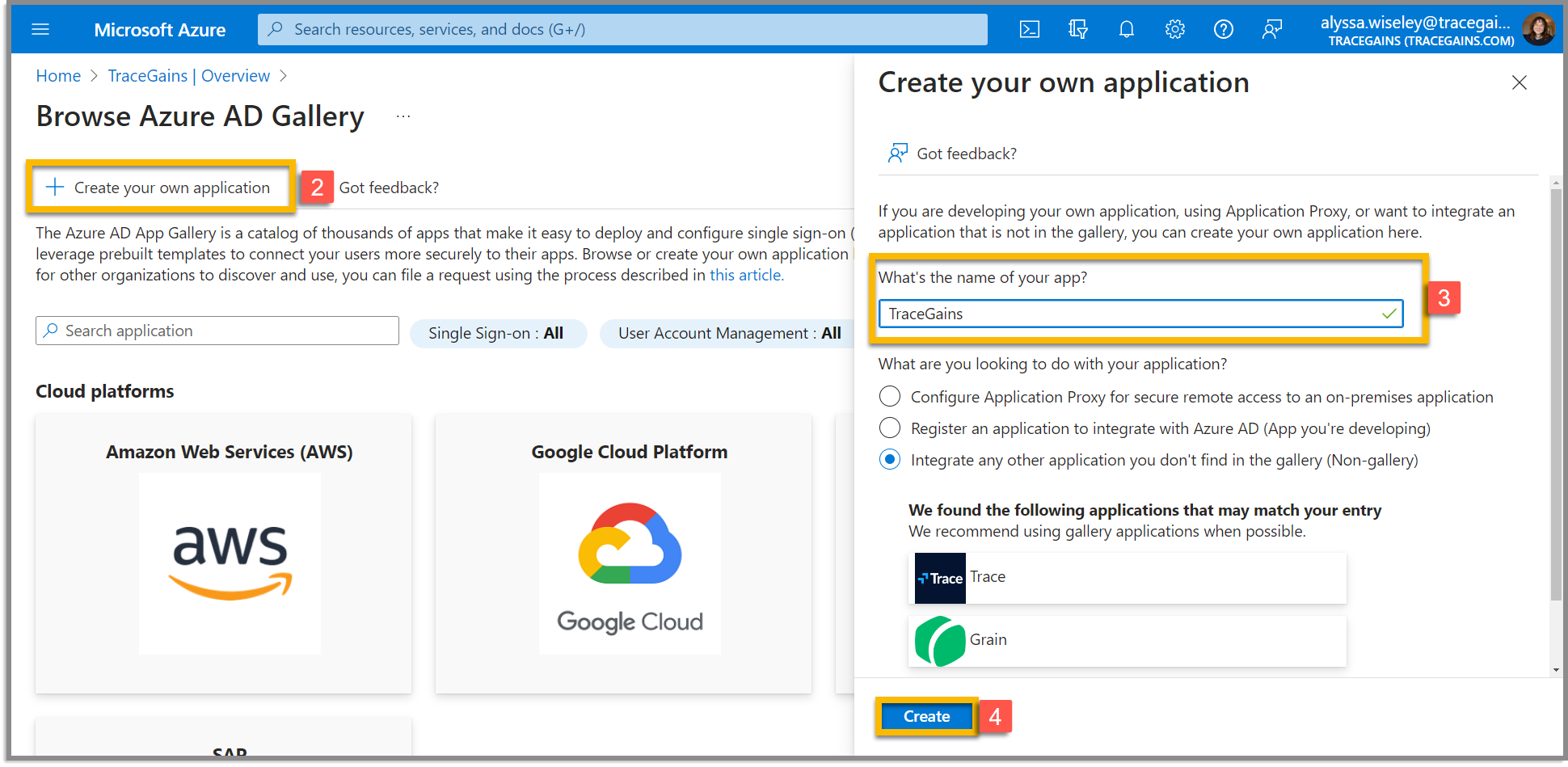1568x767 pixels.
Task: Click the Google Cloud logo thumbnail
Action: [630, 563]
